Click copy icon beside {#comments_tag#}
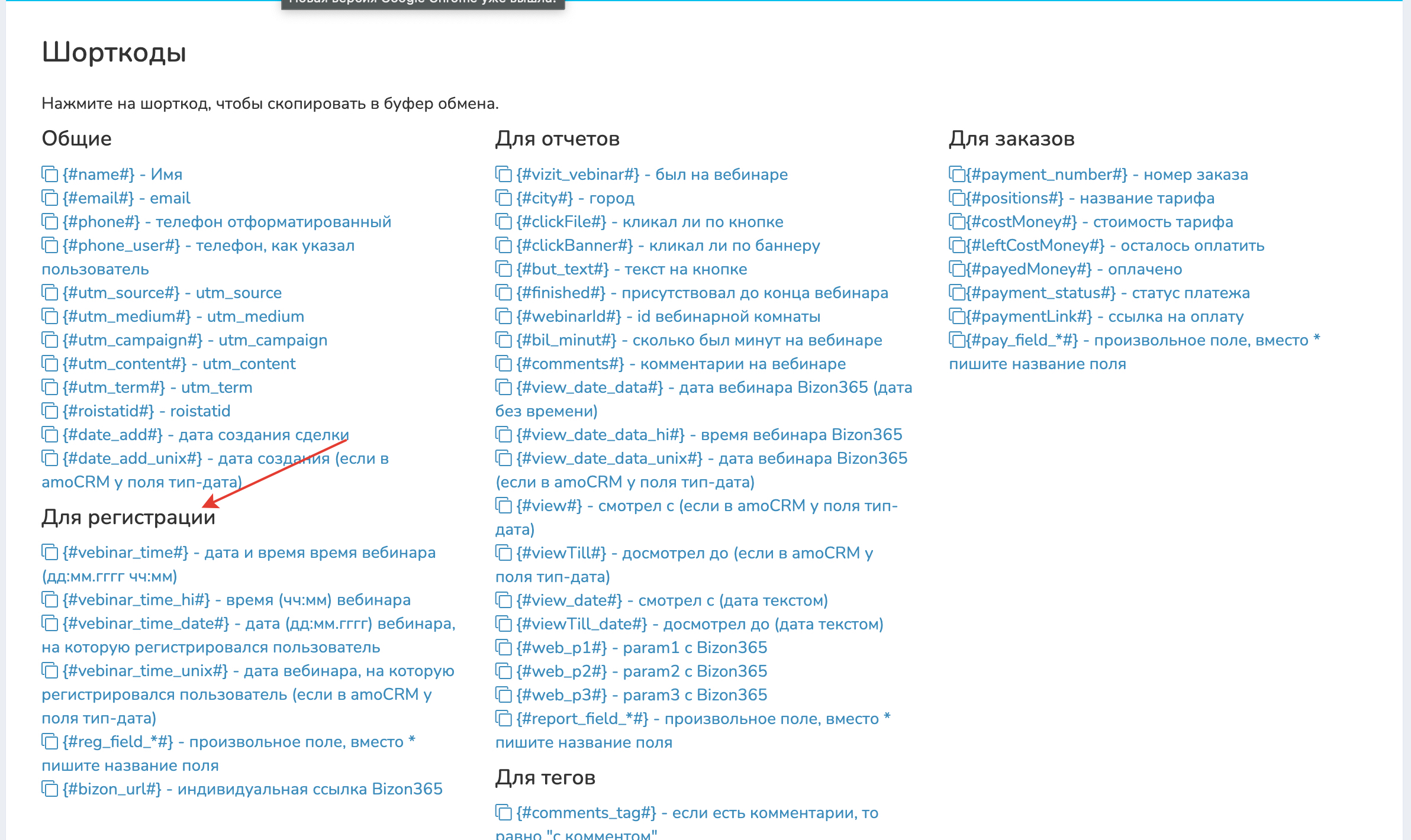Viewport: 1411px width, 840px height. tap(503, 812)
